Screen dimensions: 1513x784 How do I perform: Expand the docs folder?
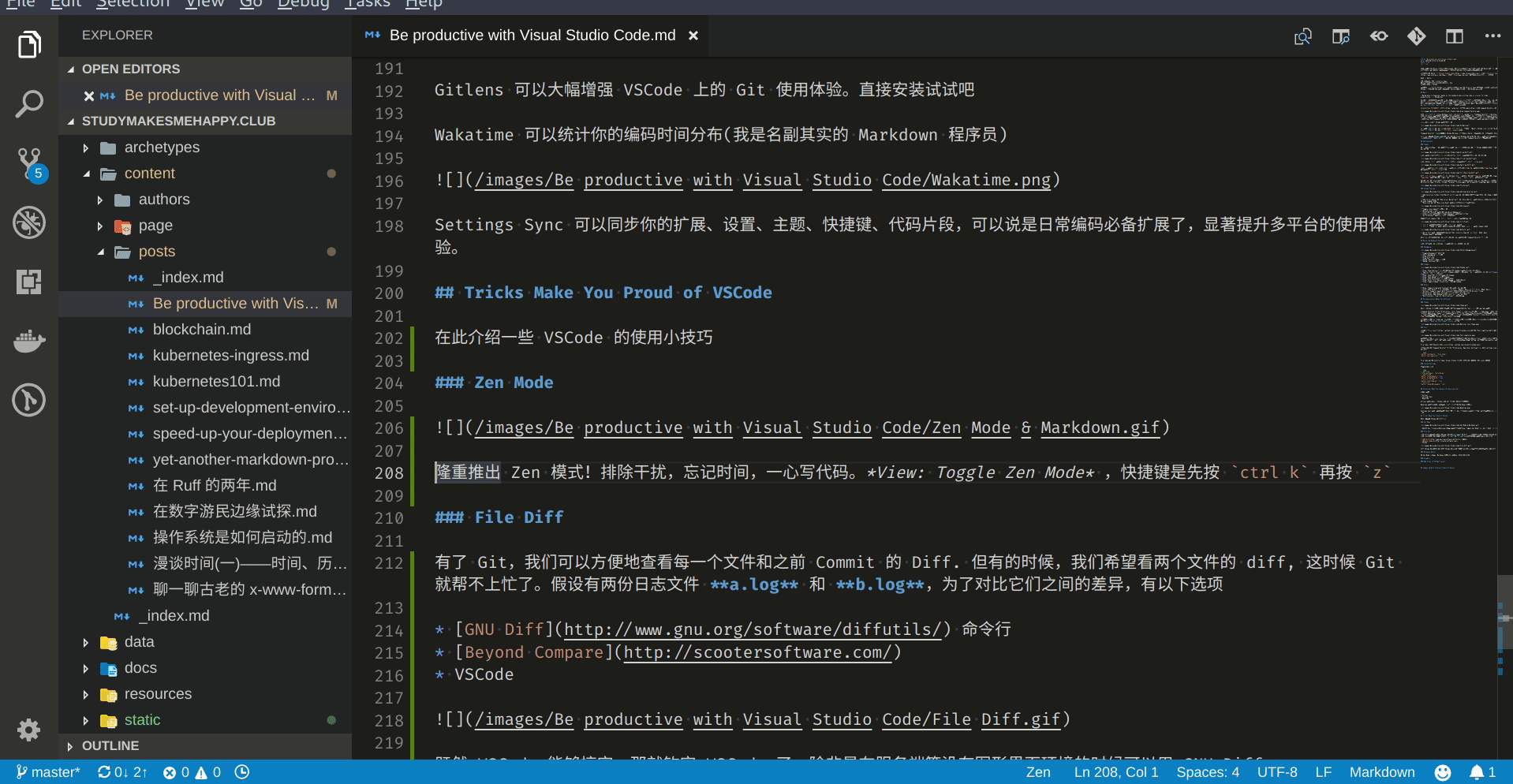pyautogui.click(x=205, y=668)
